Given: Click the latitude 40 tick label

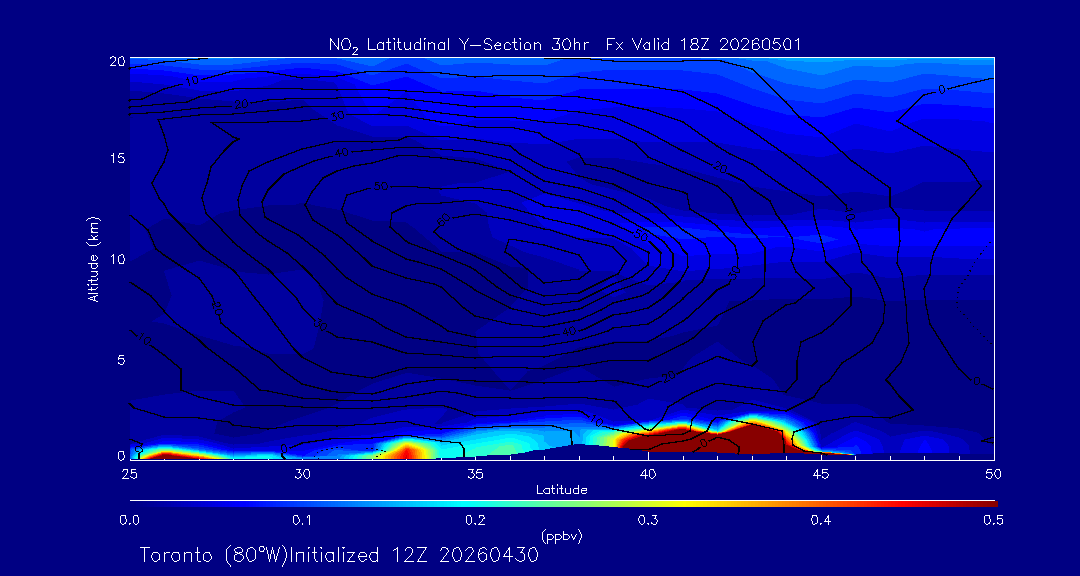Looking at the screenshot, I should click(648, 473).
